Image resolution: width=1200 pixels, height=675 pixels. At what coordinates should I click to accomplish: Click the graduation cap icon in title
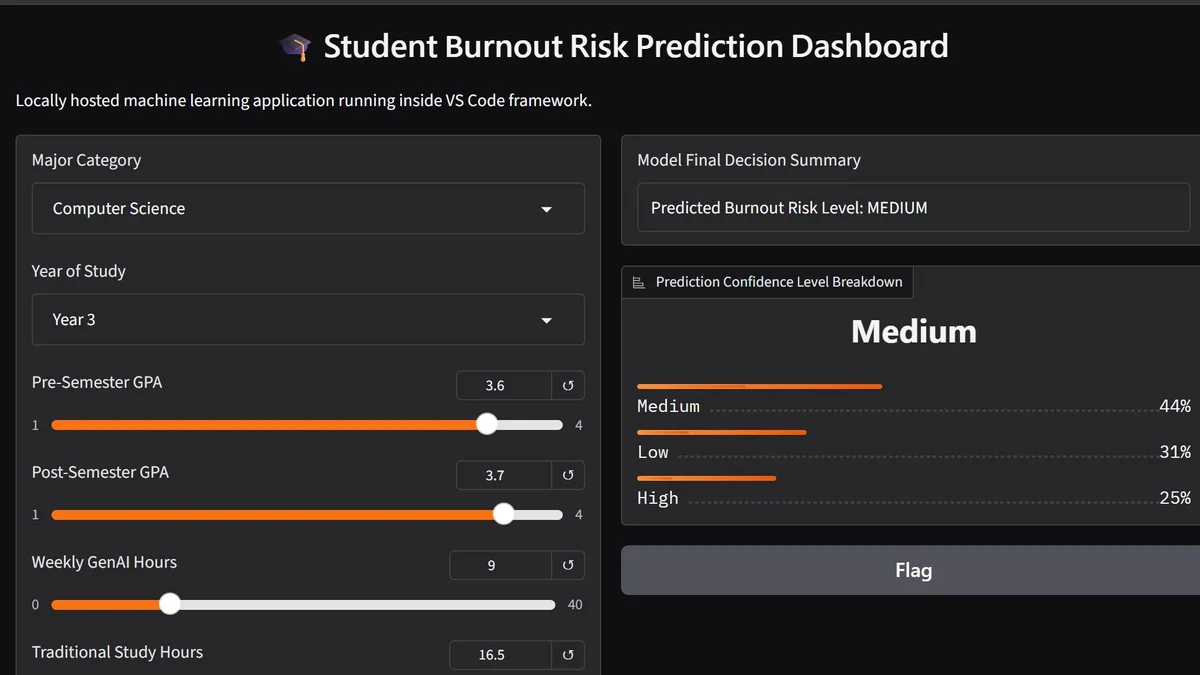295,47
